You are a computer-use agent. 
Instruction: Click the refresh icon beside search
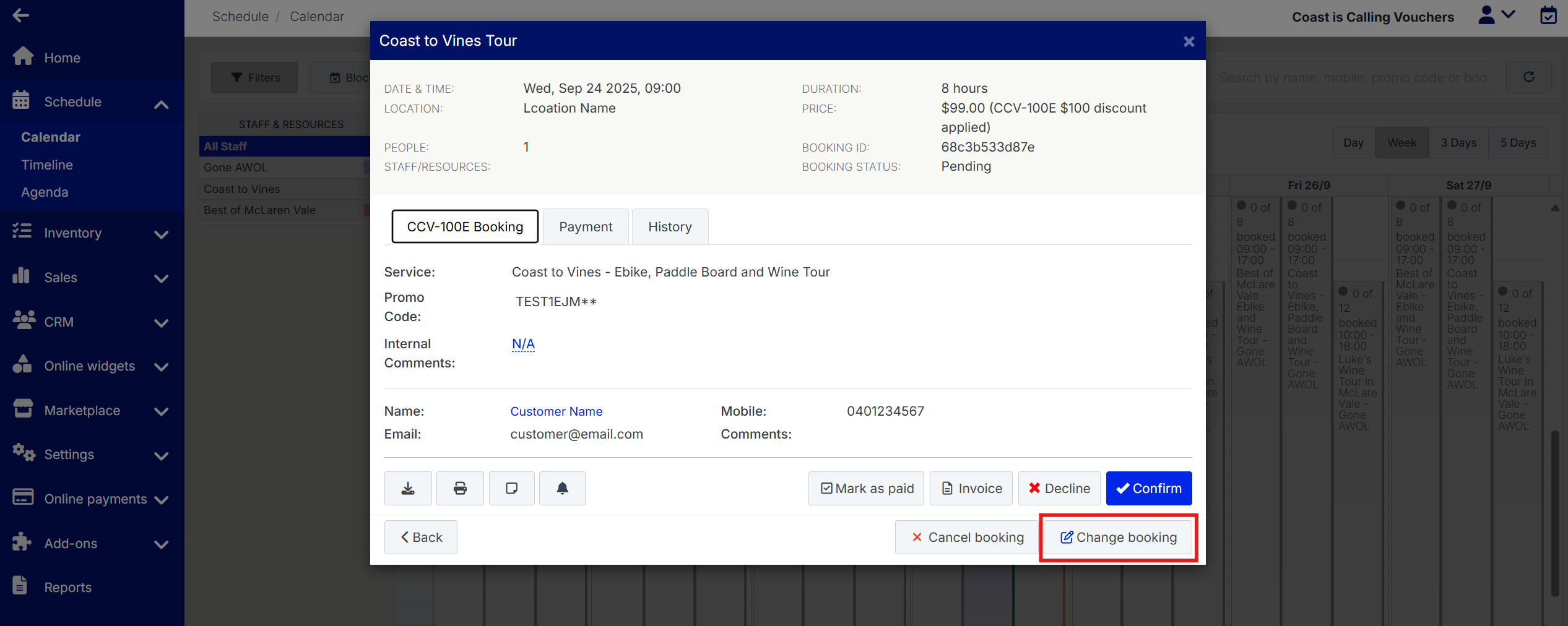coord(1528,77)
